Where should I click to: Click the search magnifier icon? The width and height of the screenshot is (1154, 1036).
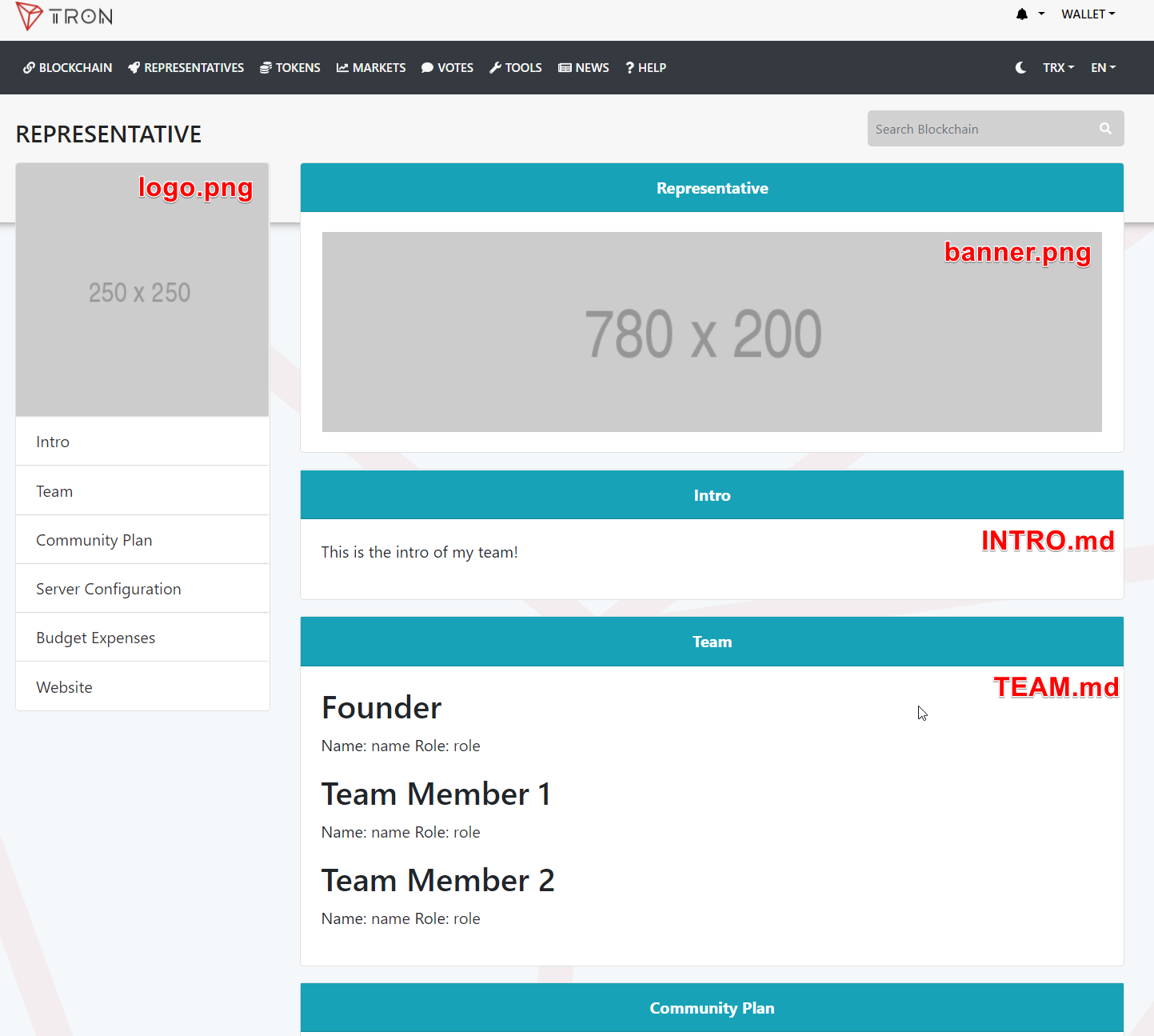coord(1105,128)
